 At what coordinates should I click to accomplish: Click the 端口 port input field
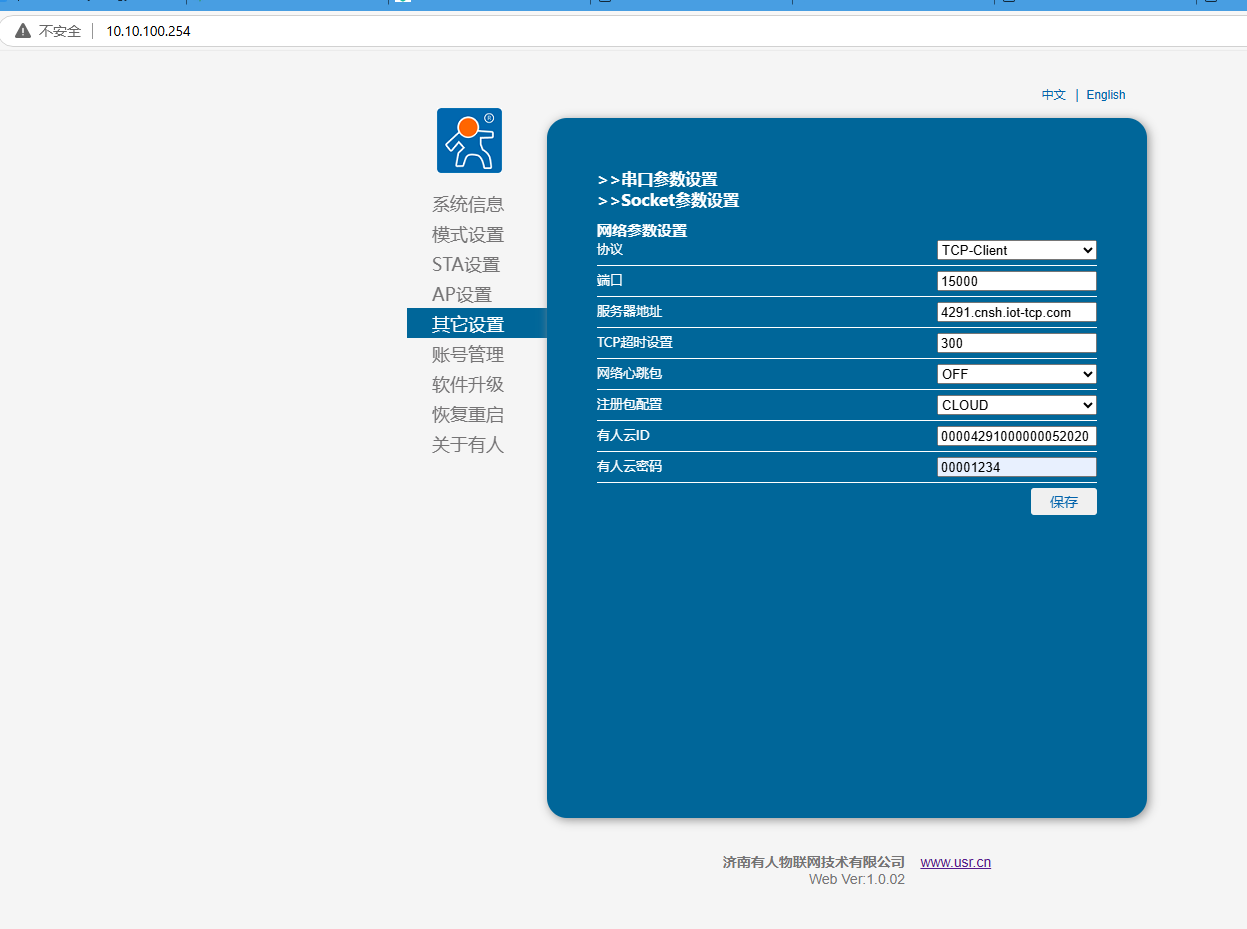click(x=1017, y=281)
